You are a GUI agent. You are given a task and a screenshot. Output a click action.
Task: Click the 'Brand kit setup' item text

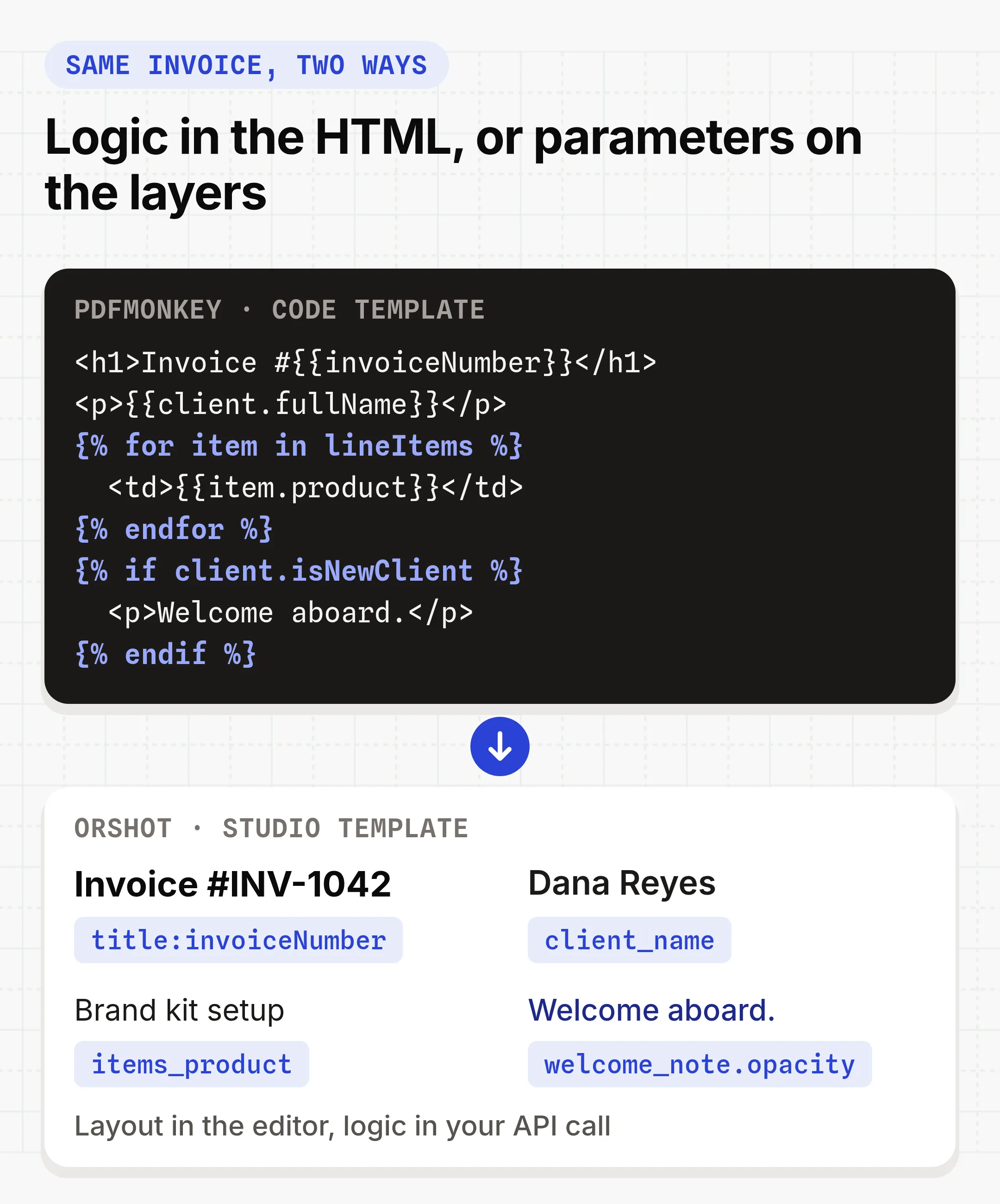pos(179,1010)
